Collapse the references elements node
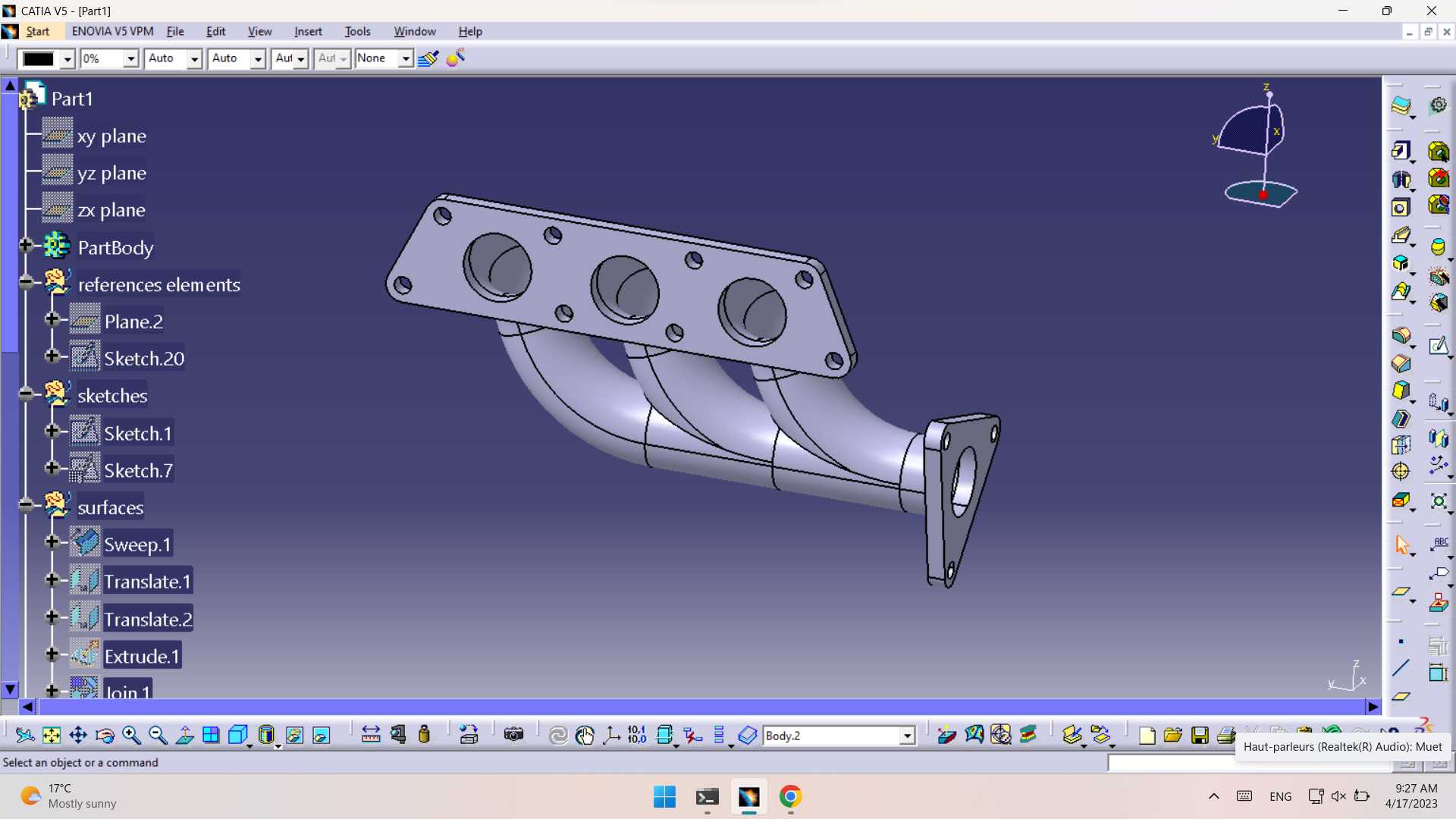1456x819 pixels. click(x=25, y=282)
